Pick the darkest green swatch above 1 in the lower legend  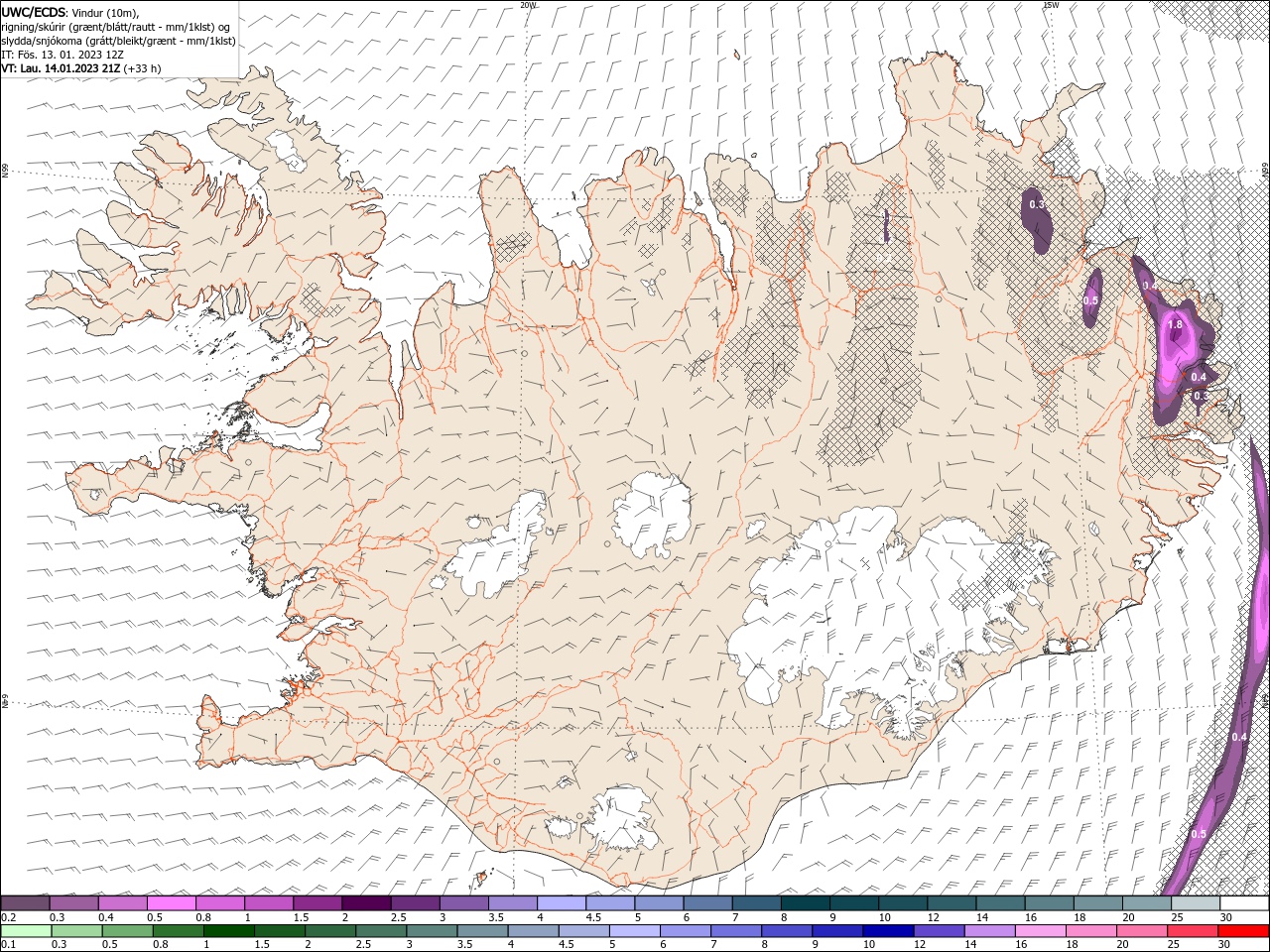pyautogui.click(x=229, y=931)
